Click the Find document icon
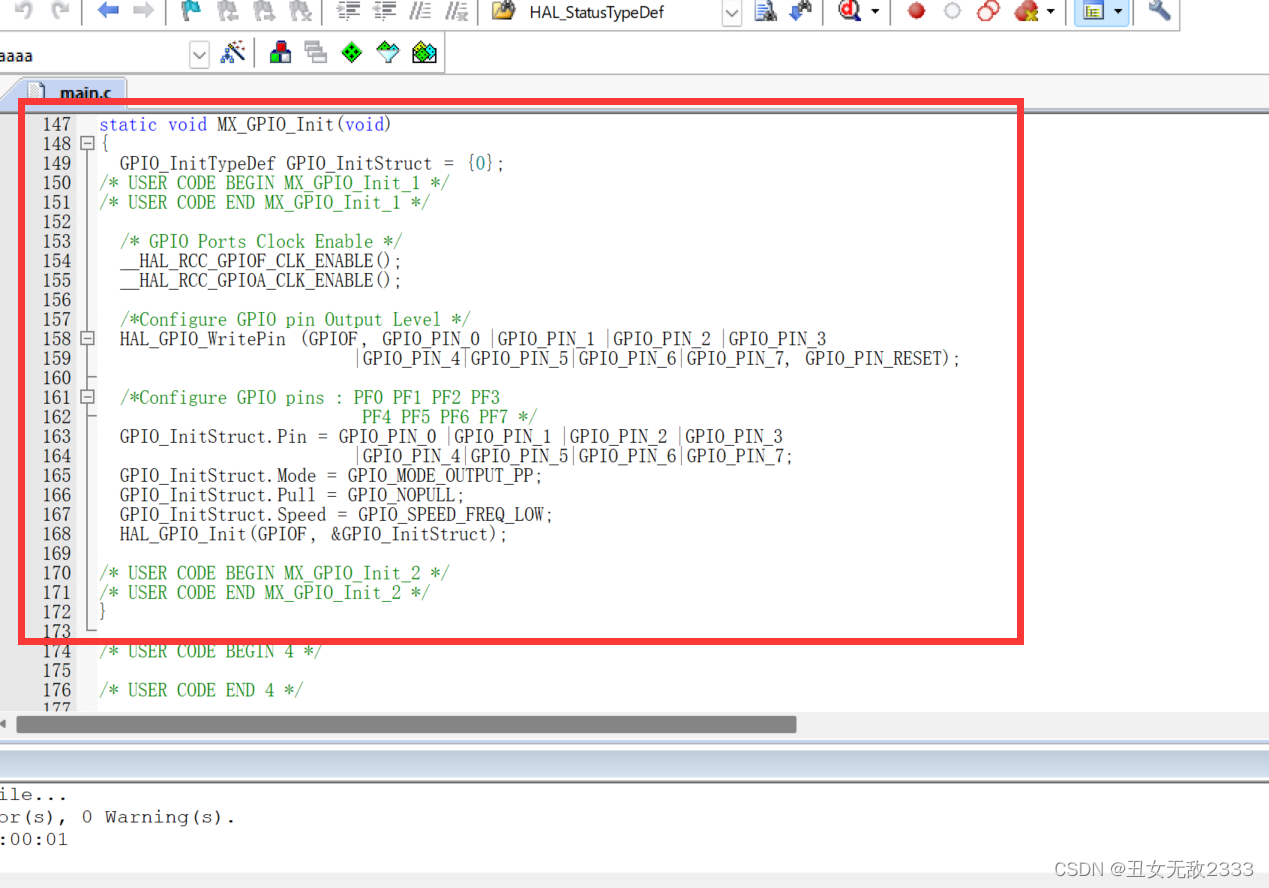 pyautogui.click(x=766, y=11)
